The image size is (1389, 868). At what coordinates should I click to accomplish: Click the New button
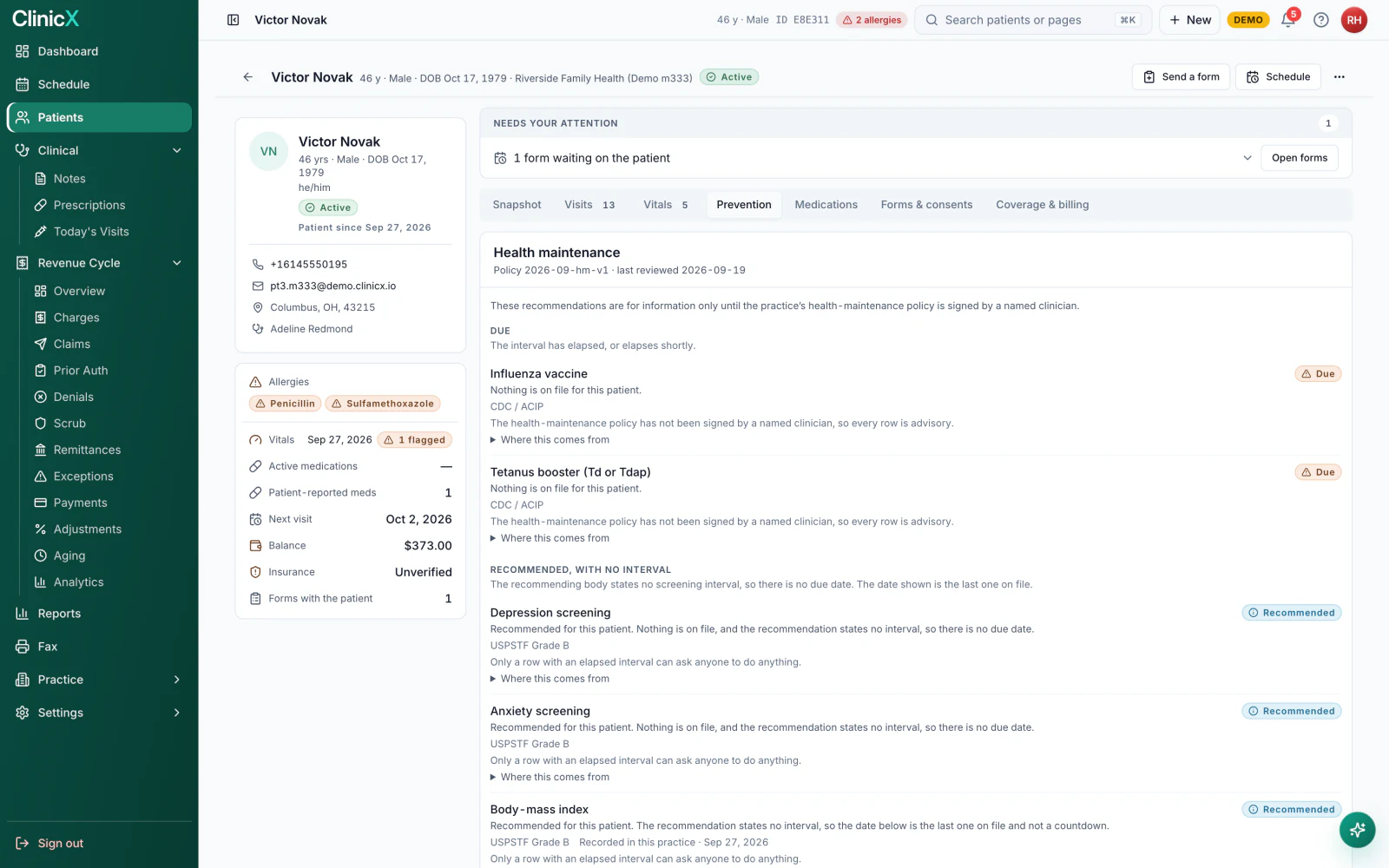1189,20
